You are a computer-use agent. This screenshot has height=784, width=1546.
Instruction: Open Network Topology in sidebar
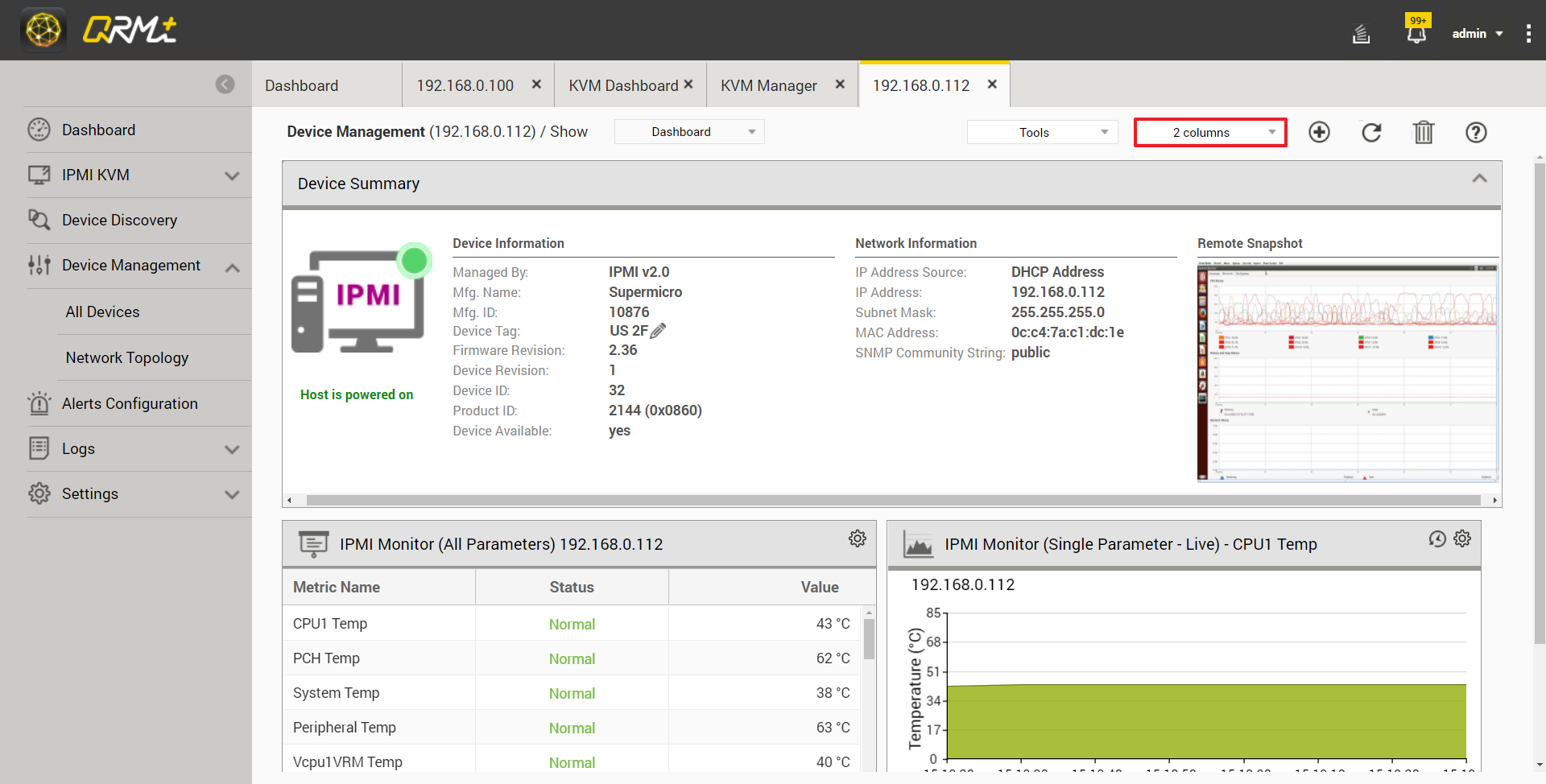pyautogui.click(x=127, y=357)
